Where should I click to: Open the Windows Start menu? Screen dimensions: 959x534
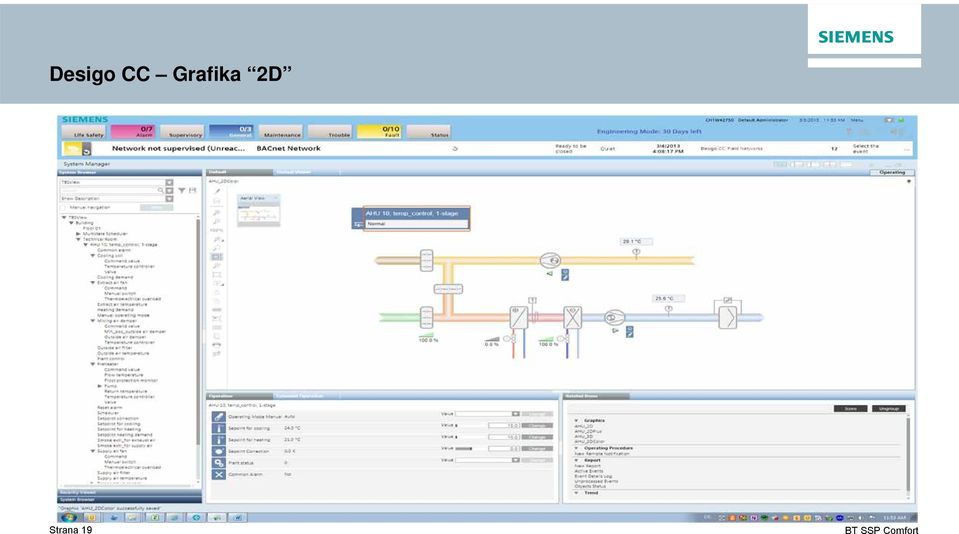click(x=68, y=517)
